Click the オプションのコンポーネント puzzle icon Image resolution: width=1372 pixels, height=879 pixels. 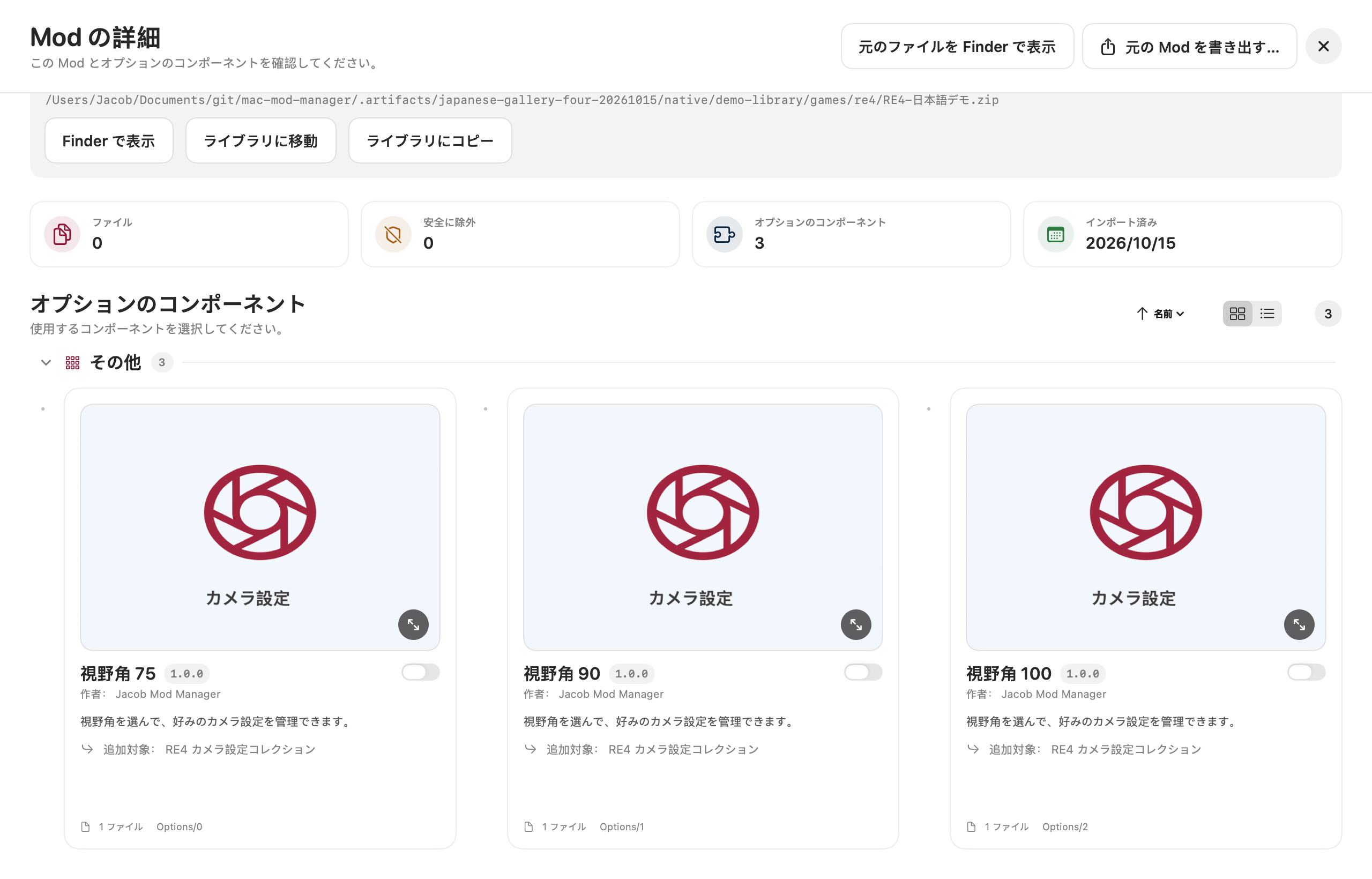point(724,234)
